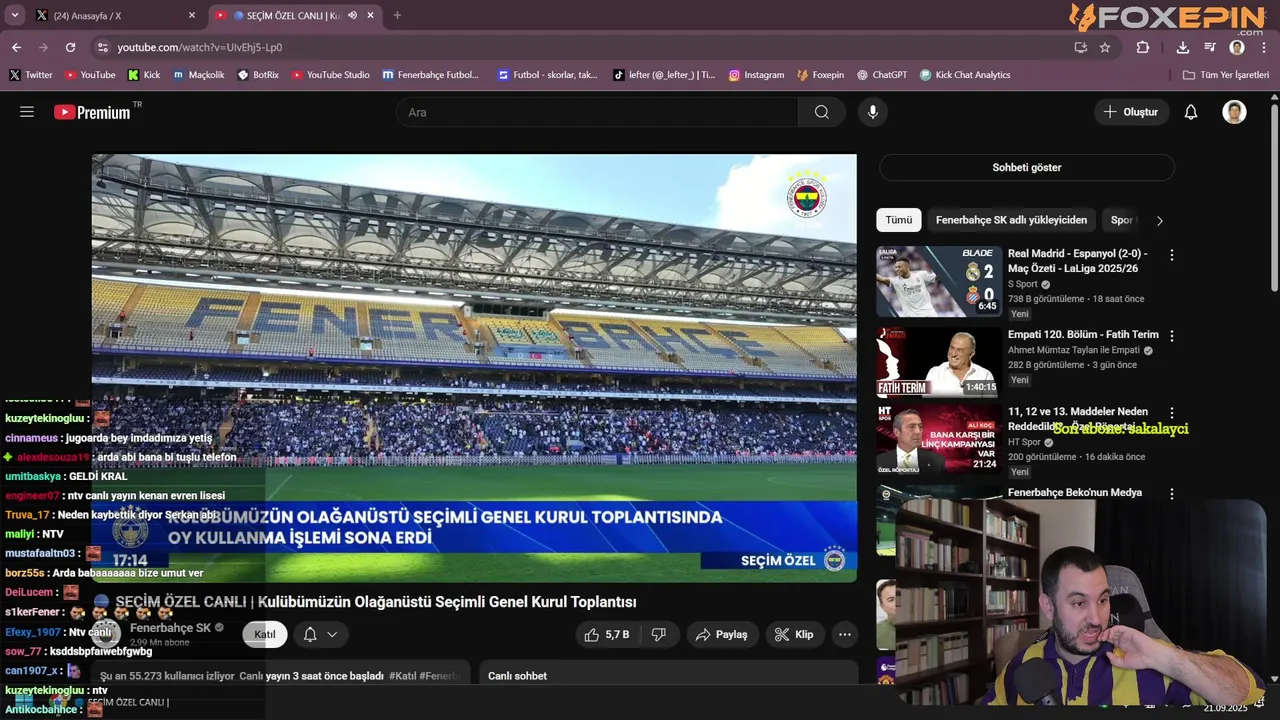1280x720 pixels.
Task: Open options for 11, 12 ve 13. Maddeler video
Action: coord(1172,413)
